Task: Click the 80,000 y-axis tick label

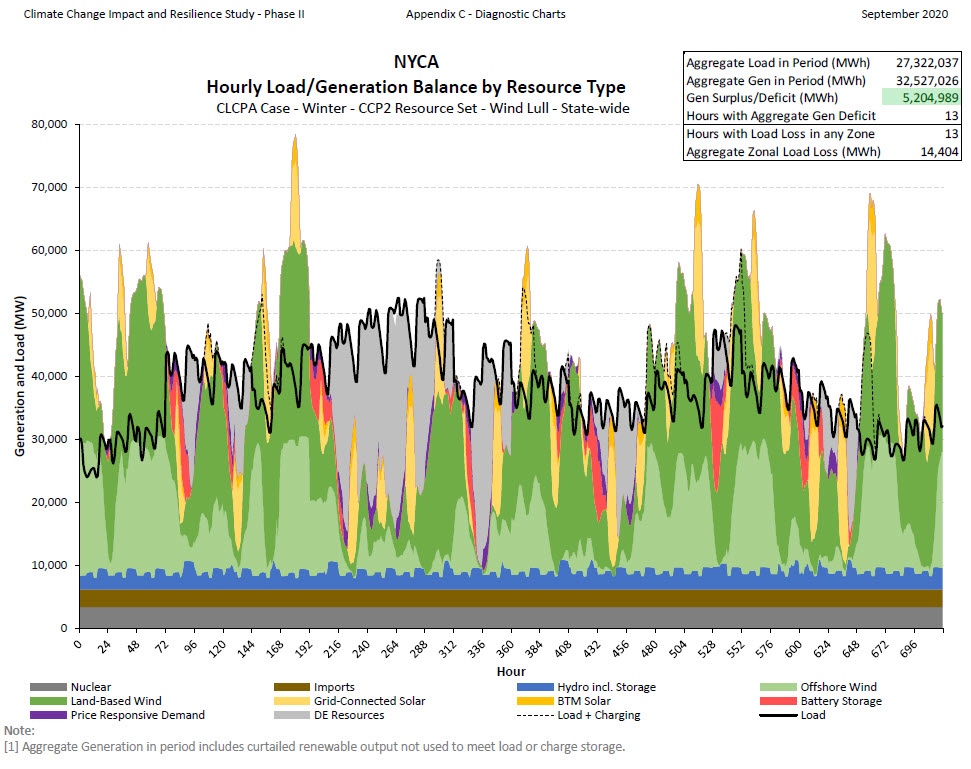Action: click(x=45, y=125)
